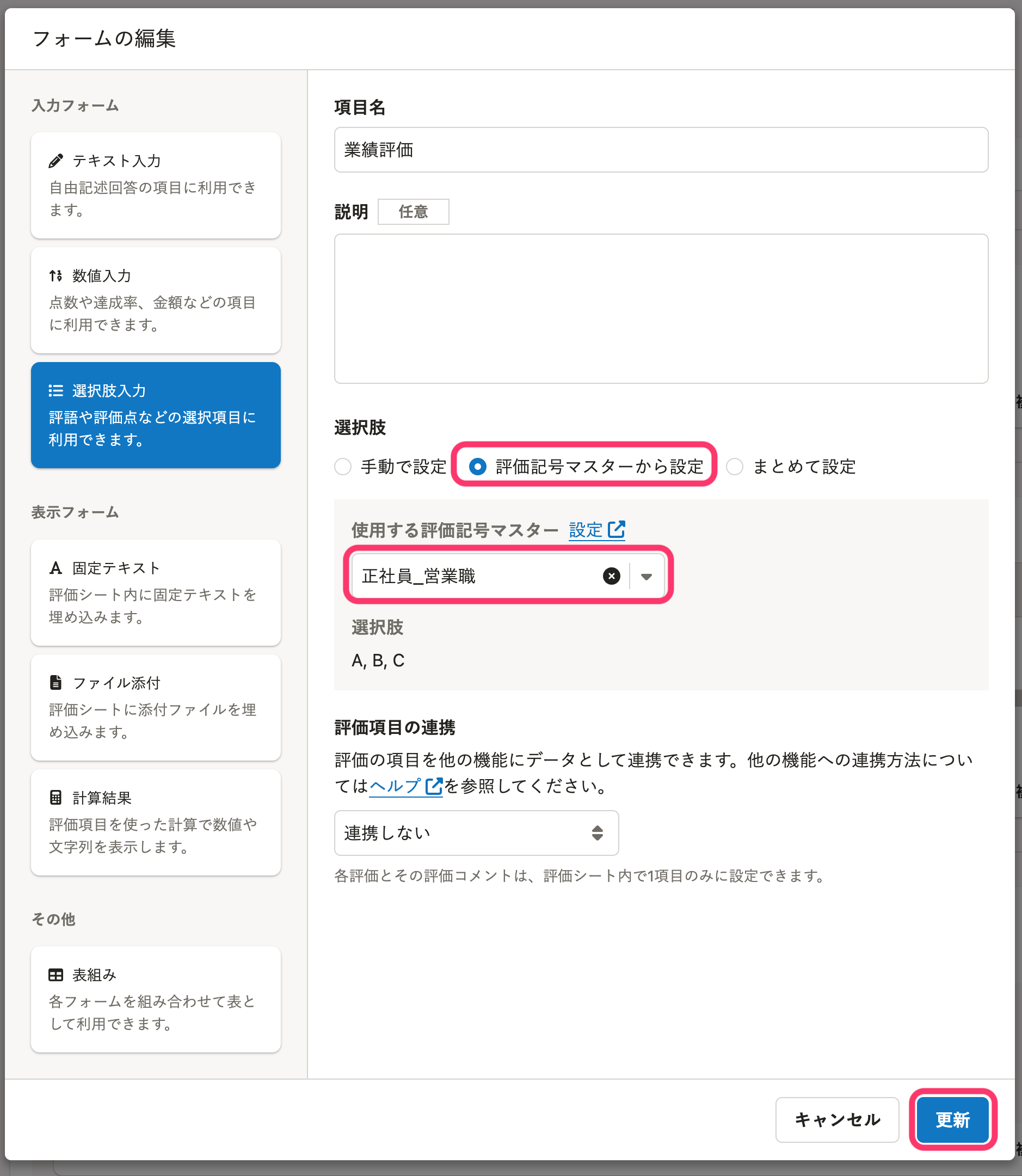The height and width of the screenshot is (1176, 1022).
Task: Open the 連携しない select menu
Action: [x=476, y=833]
